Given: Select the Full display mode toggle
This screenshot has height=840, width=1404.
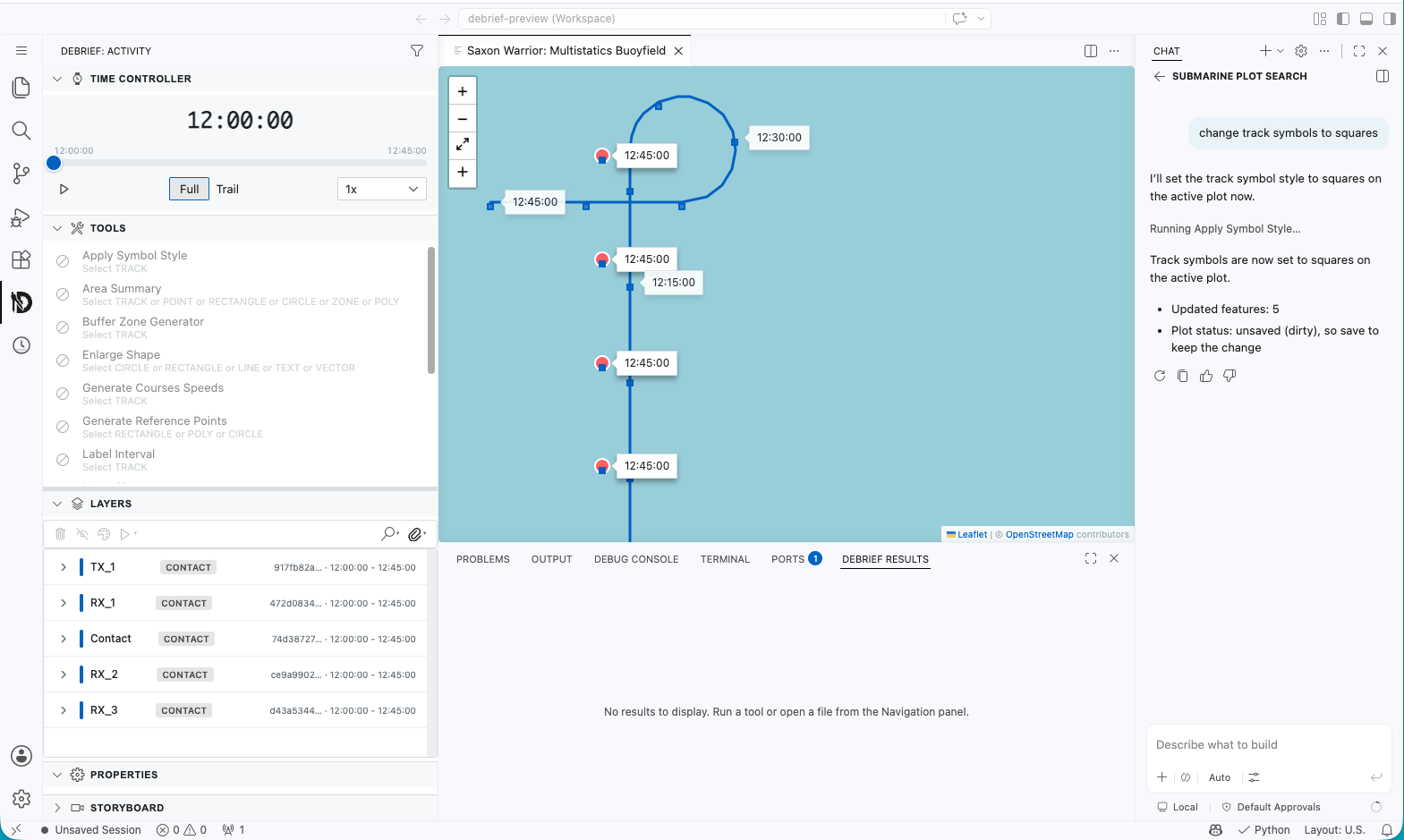Looking at the screenshot, I should pyautogui.click(x=189, y=189).
